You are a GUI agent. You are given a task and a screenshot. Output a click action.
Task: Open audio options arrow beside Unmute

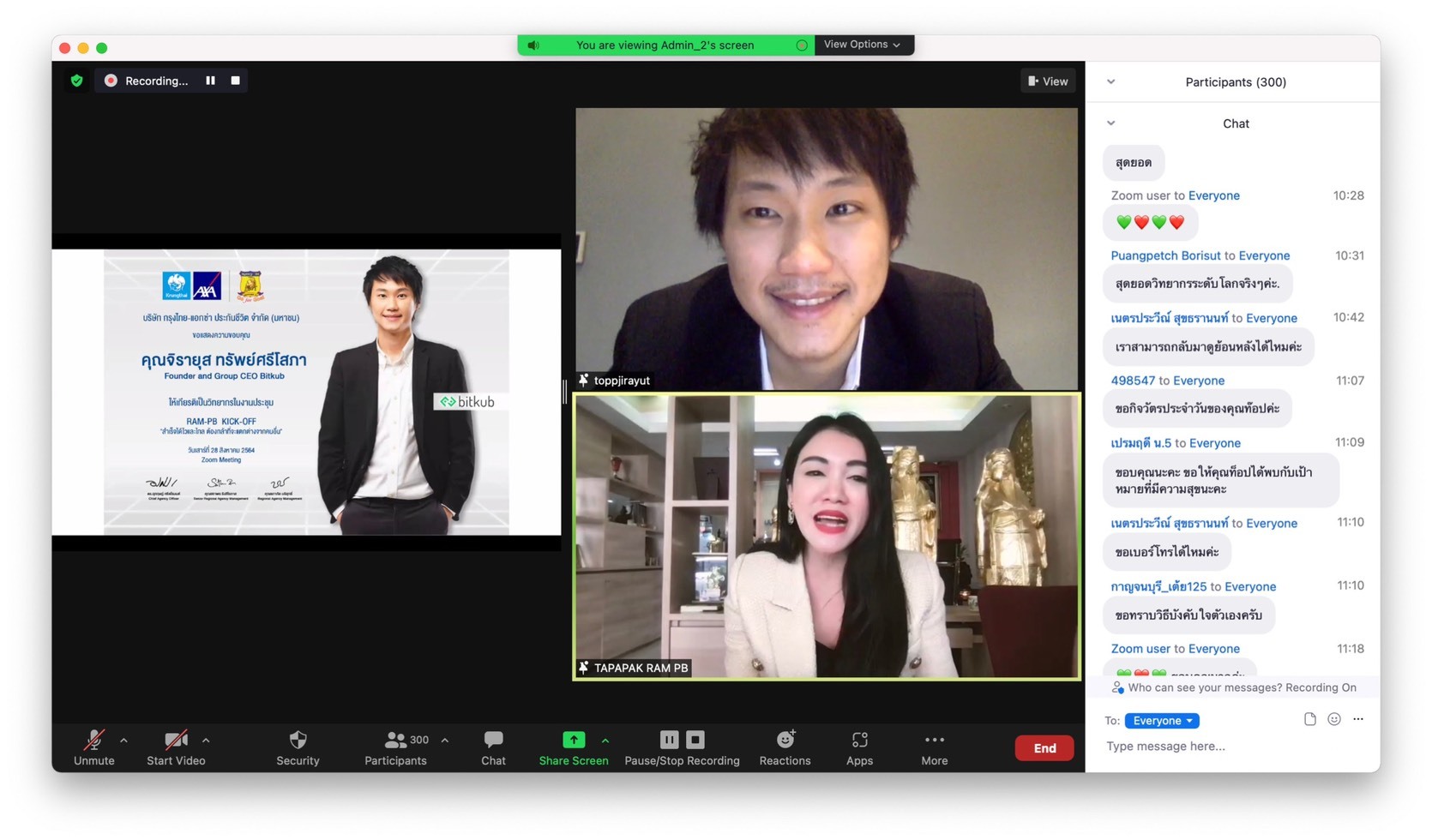coord(123,741)
